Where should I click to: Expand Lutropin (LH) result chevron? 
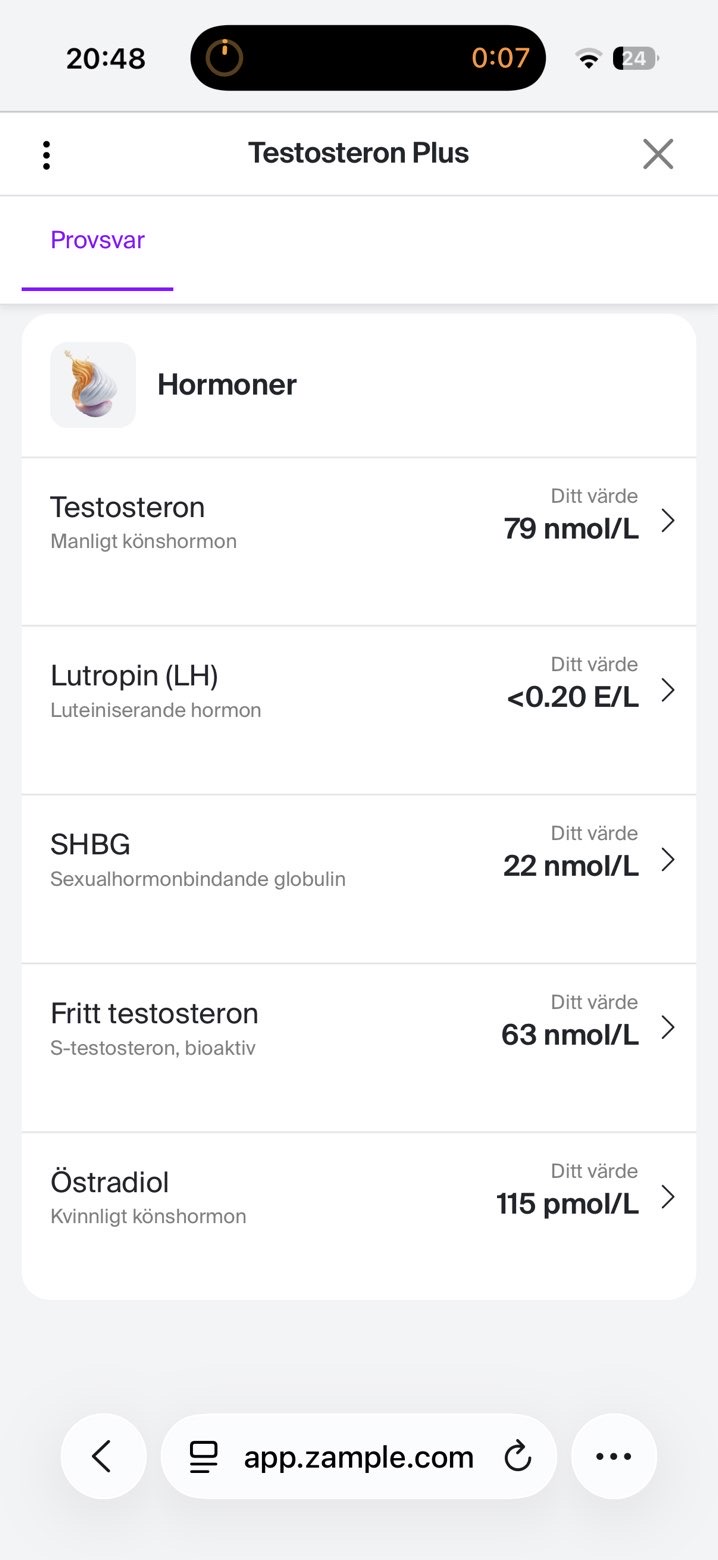pyautogui.click(x=668, y=690)
